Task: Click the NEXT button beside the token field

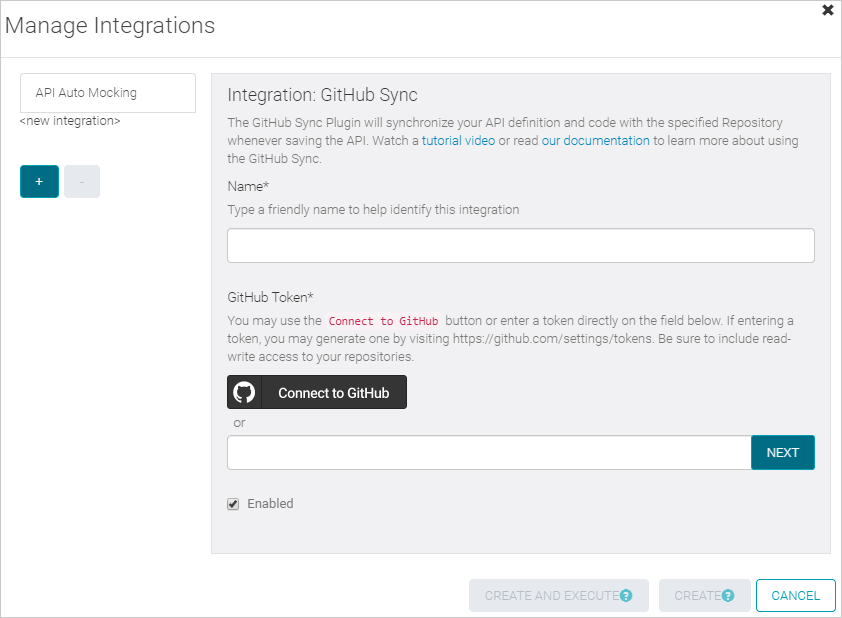Action: (x=783, y=452)
